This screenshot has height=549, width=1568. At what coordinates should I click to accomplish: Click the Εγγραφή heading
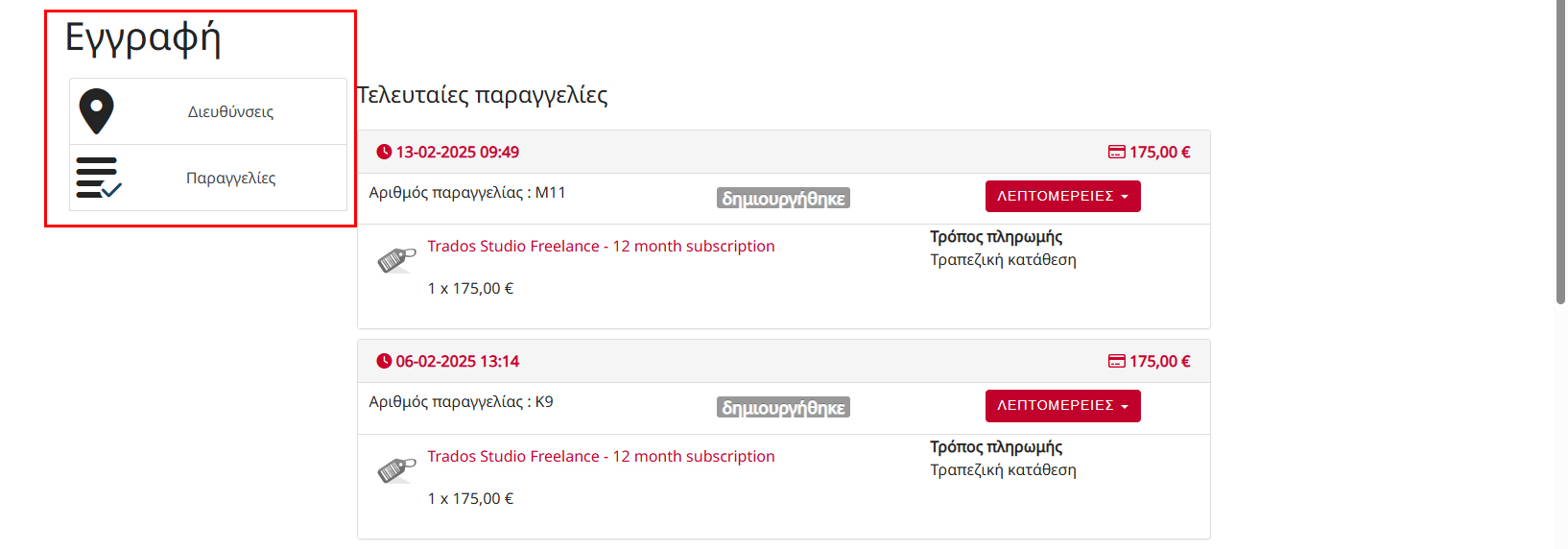[x=143, y=37]
